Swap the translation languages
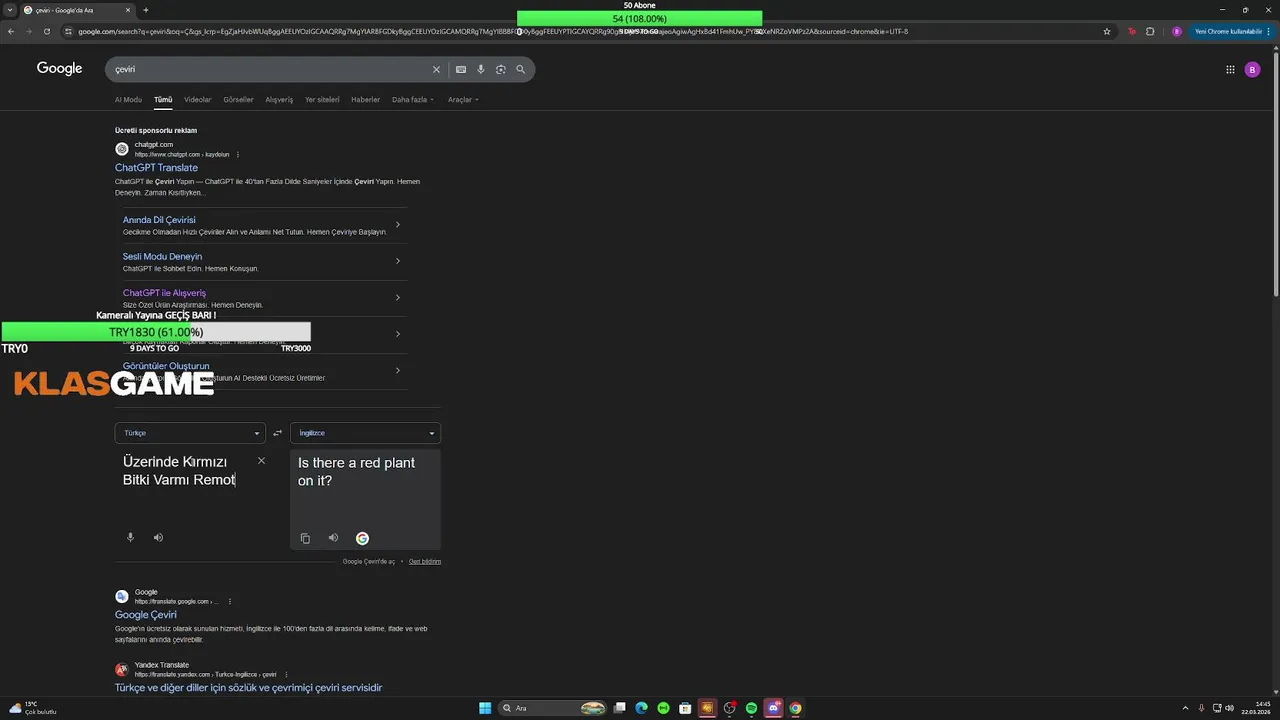Image resolution: width=1280 pixels, height=720 pixels. [278, 433]
